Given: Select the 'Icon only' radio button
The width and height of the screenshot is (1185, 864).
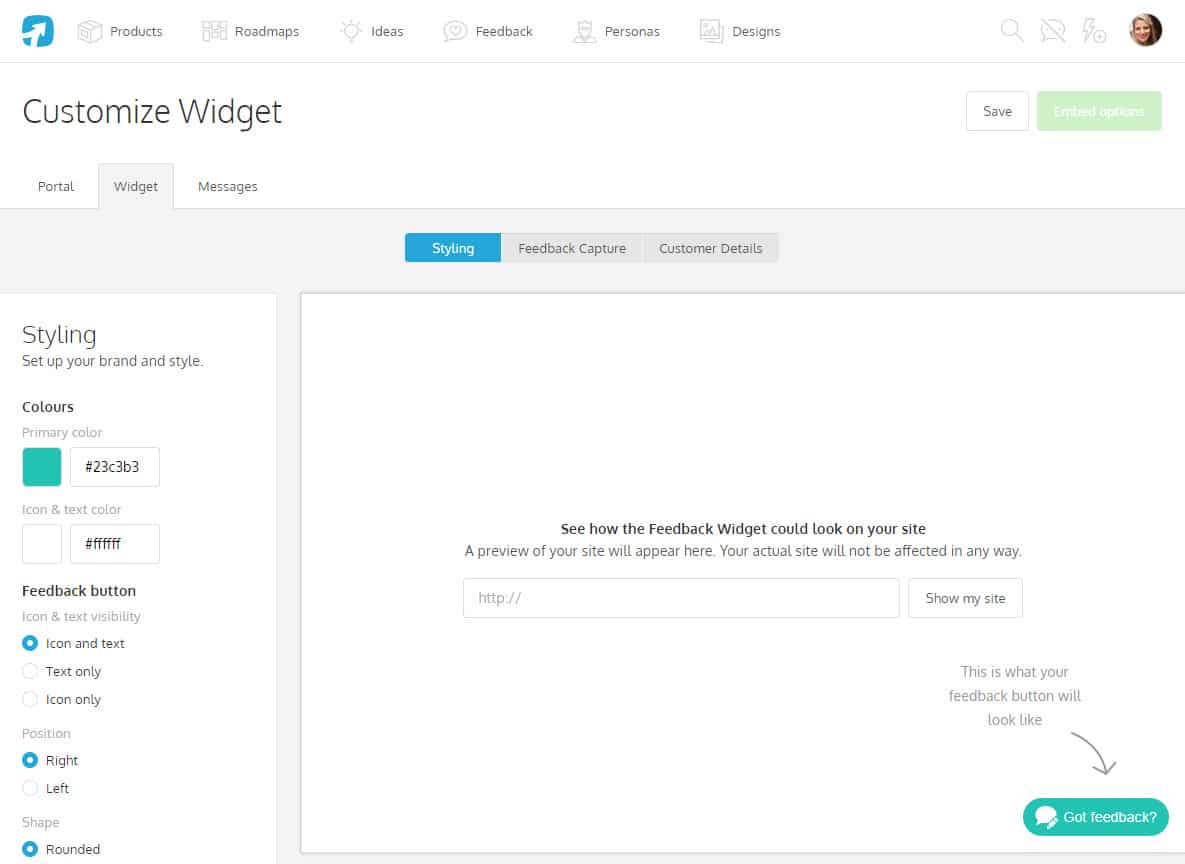Looking at the screenshot, I should [30, 699].
